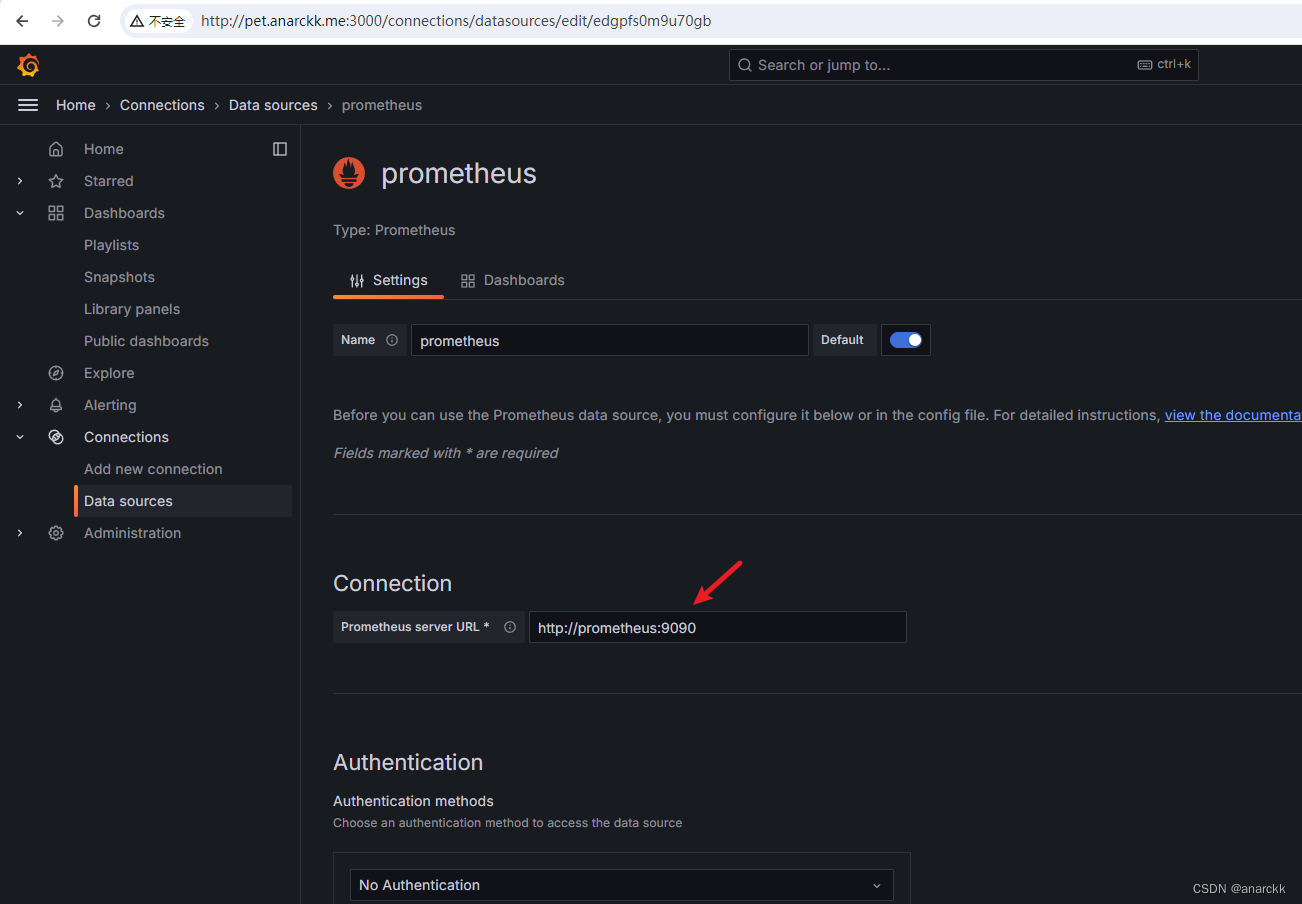Image resolution: width=1302 pixels, height=904 pixels.
Task: Click the Name input field
Action: click(610, 340)
